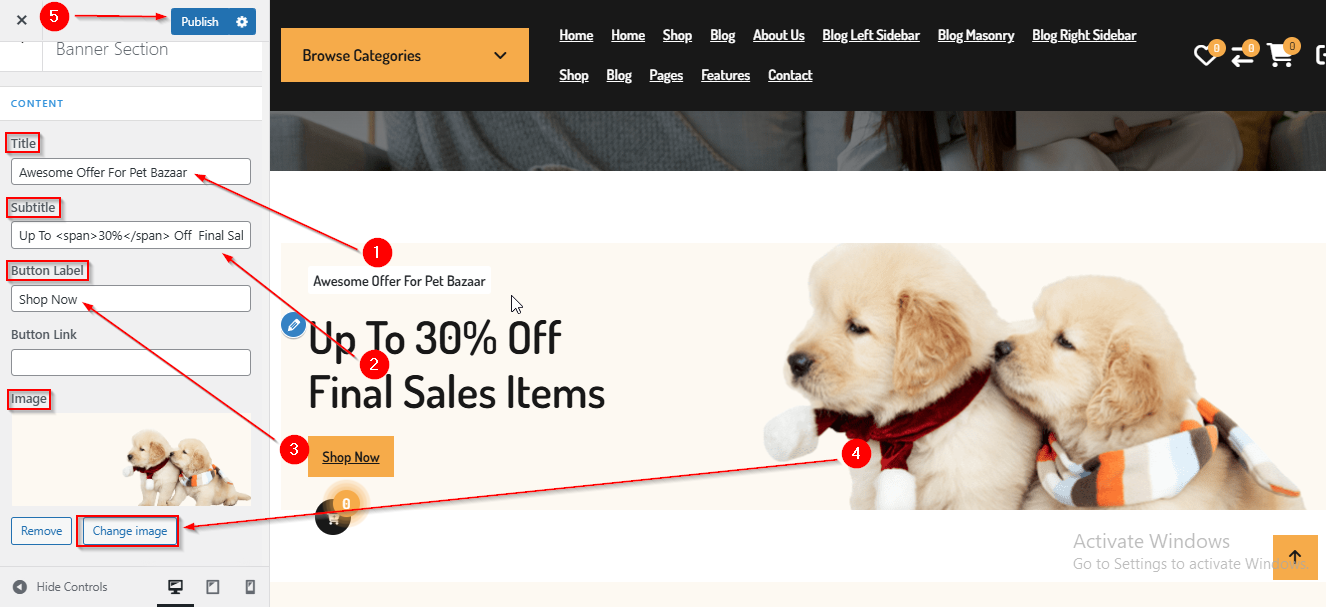Viewport: 1326px width, 607px height.
Task: Click the Publish settings gear icon
Action: coord(242,22)
